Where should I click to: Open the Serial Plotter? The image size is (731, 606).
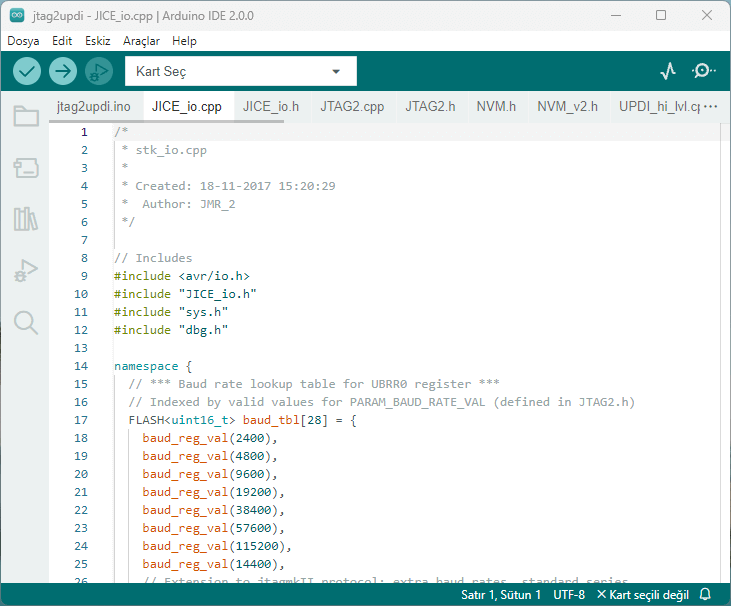[668, 71]
